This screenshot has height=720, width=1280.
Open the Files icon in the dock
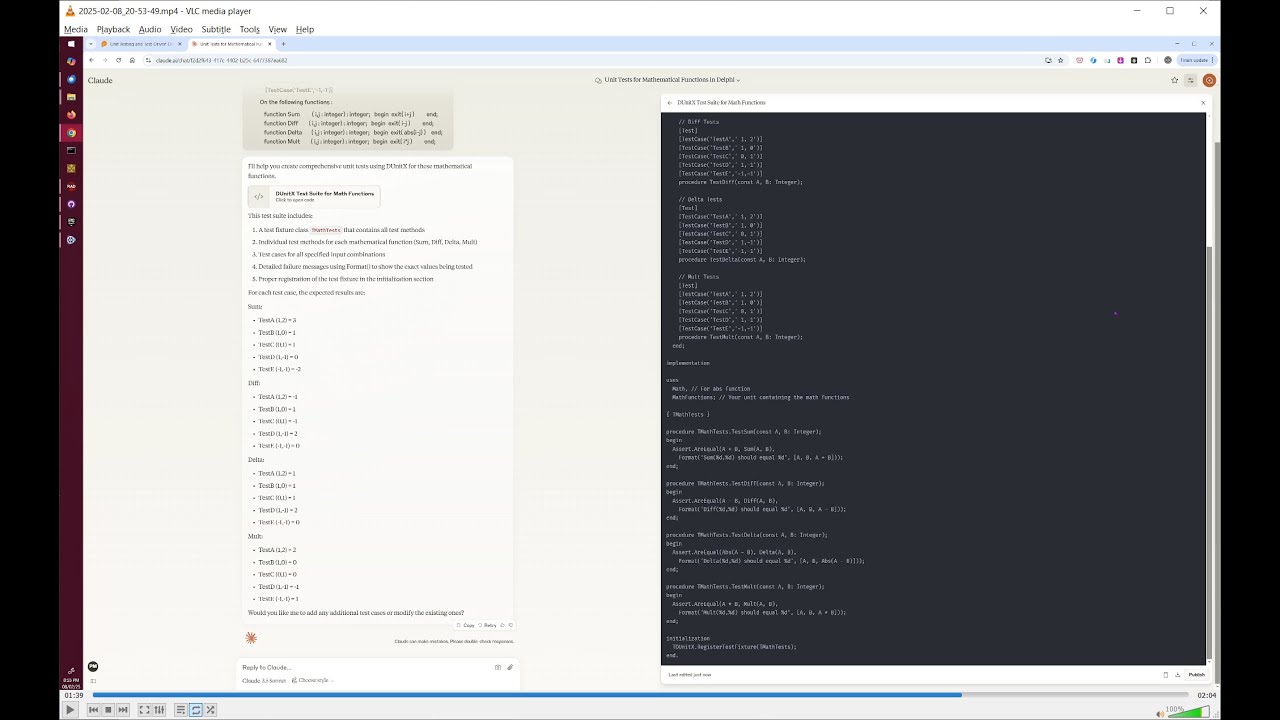[71, 97]
